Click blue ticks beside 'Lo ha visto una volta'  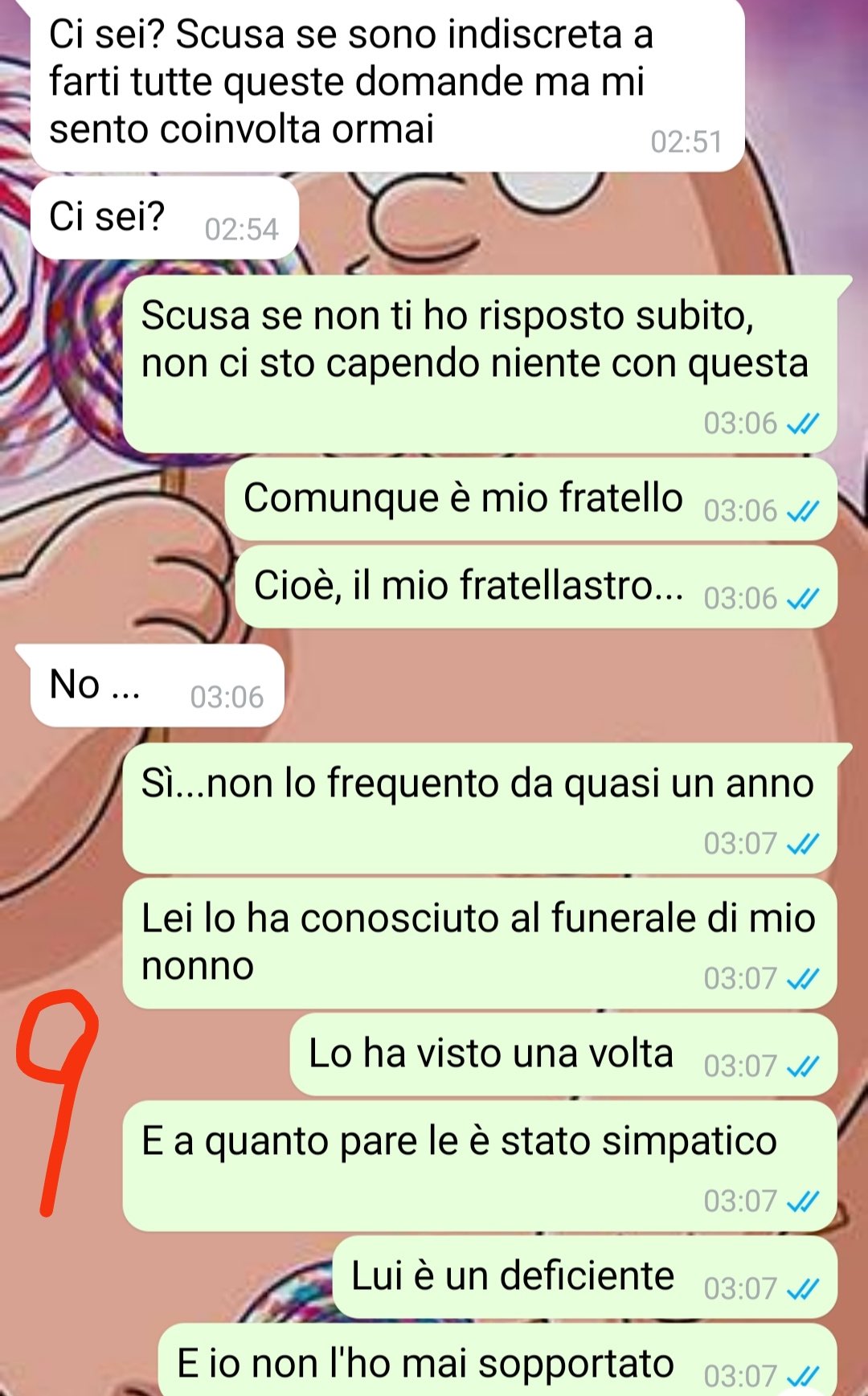coord(803,1066)
